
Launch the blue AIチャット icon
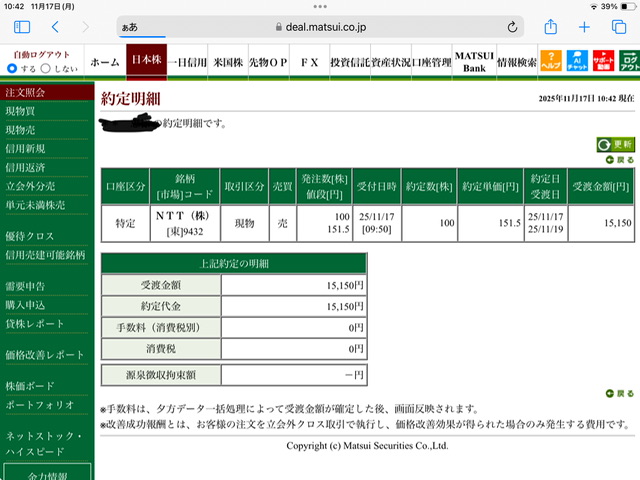tap(577, 60)
